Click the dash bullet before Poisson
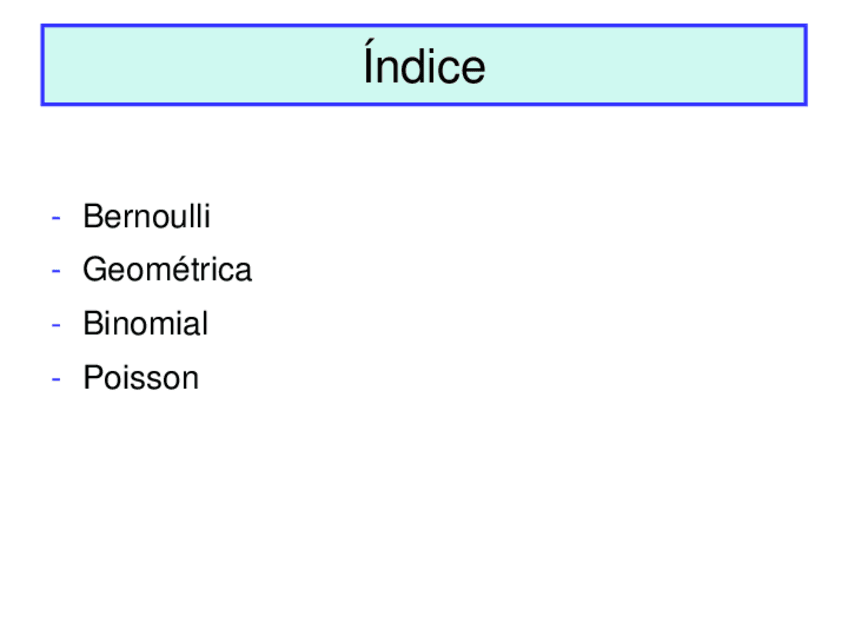The image size is (848, 636). tap(58, 379)
